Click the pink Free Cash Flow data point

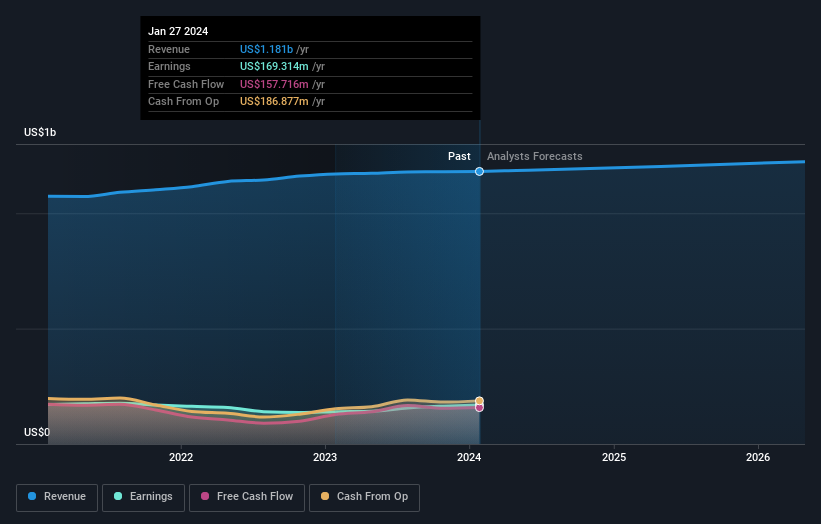(x=479, y=408)
